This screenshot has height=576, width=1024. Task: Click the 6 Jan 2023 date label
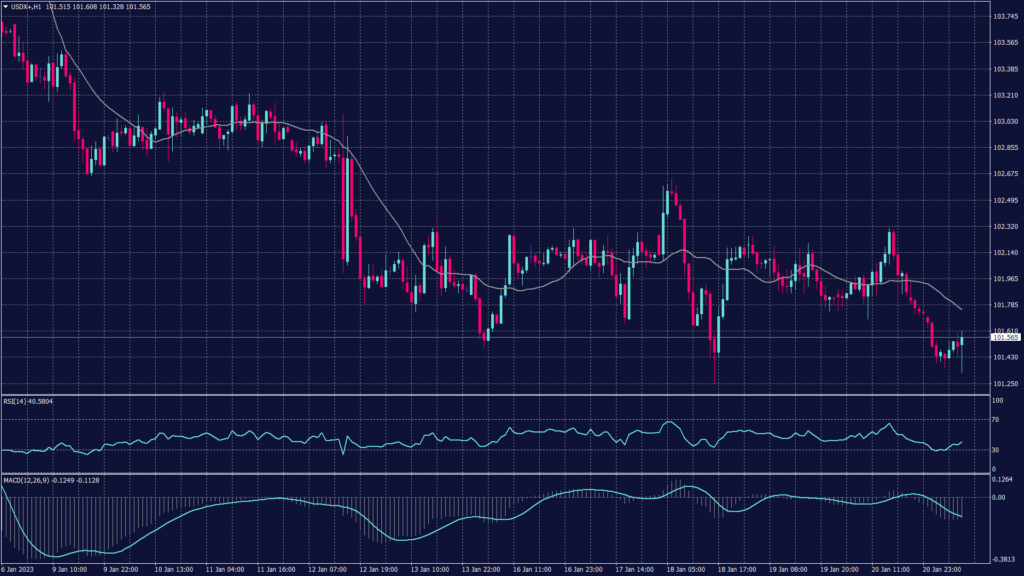[18, 570]
